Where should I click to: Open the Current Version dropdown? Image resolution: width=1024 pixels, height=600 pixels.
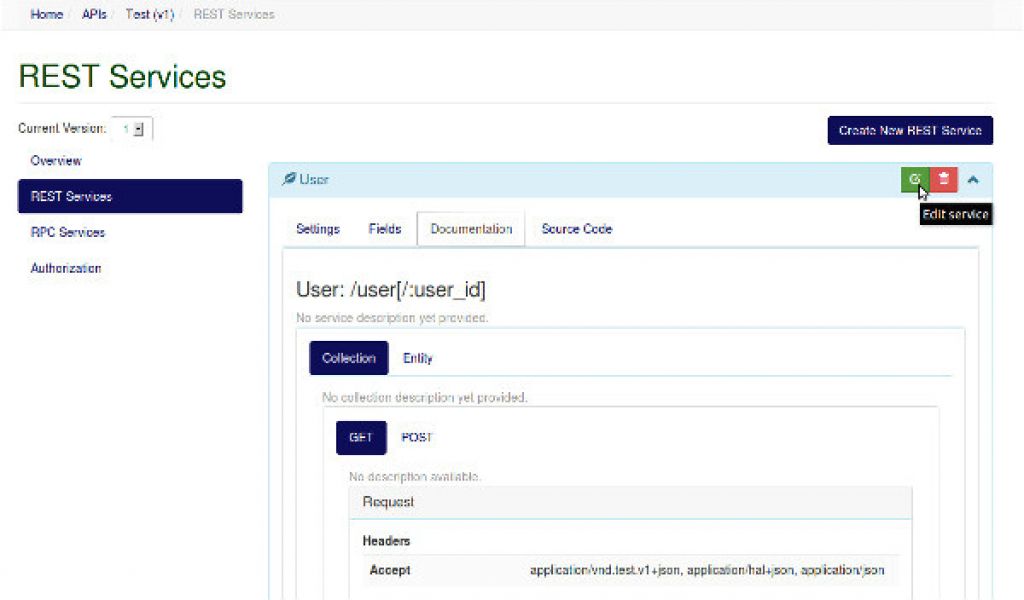131,128
